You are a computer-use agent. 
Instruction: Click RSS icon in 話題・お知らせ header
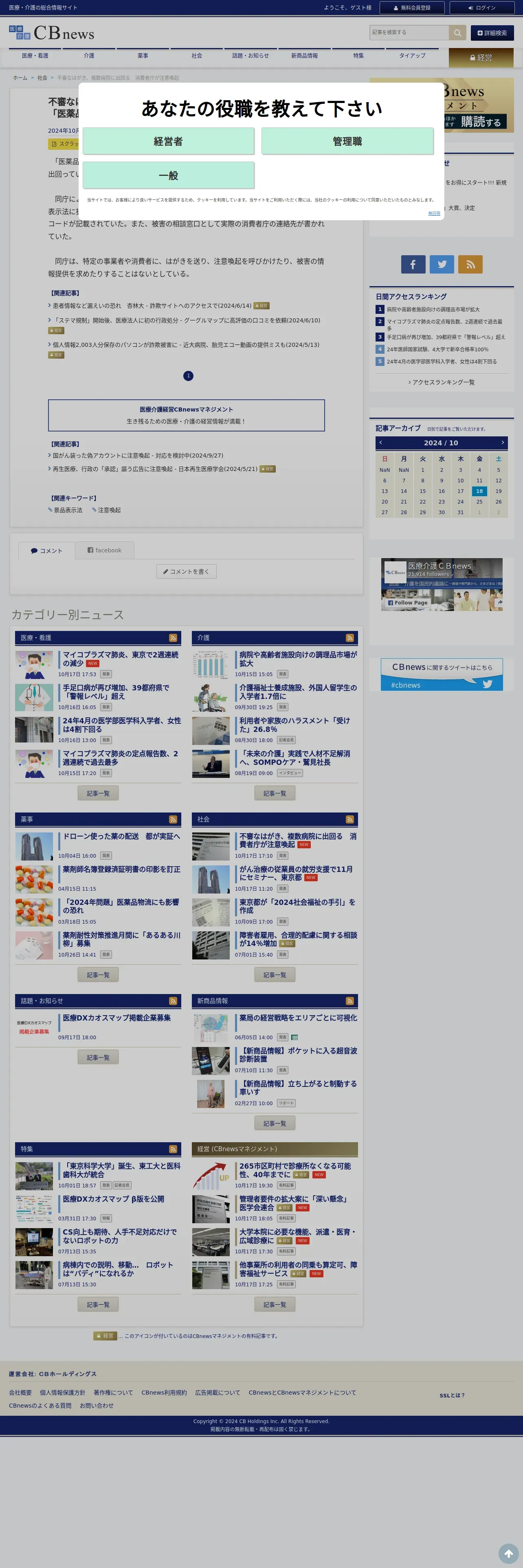point(173,1001)
